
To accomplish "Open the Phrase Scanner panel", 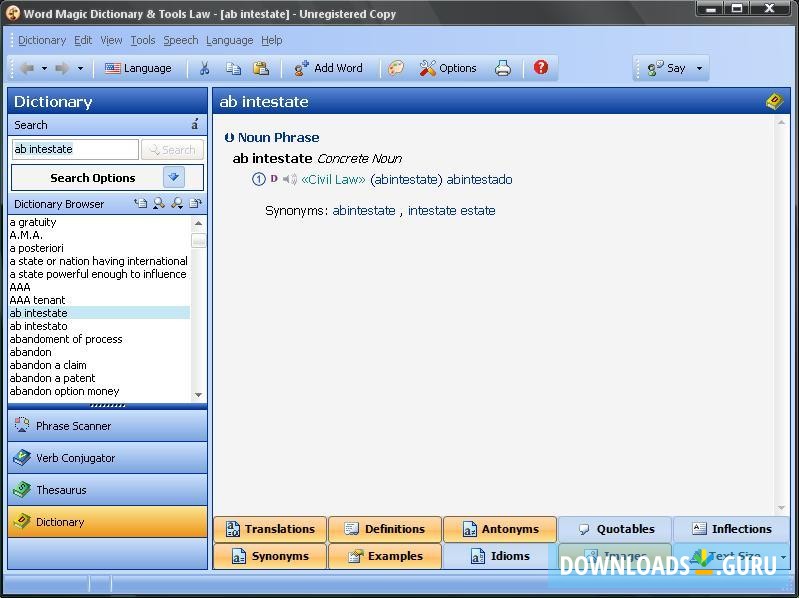I will click(x=108, y=426).
